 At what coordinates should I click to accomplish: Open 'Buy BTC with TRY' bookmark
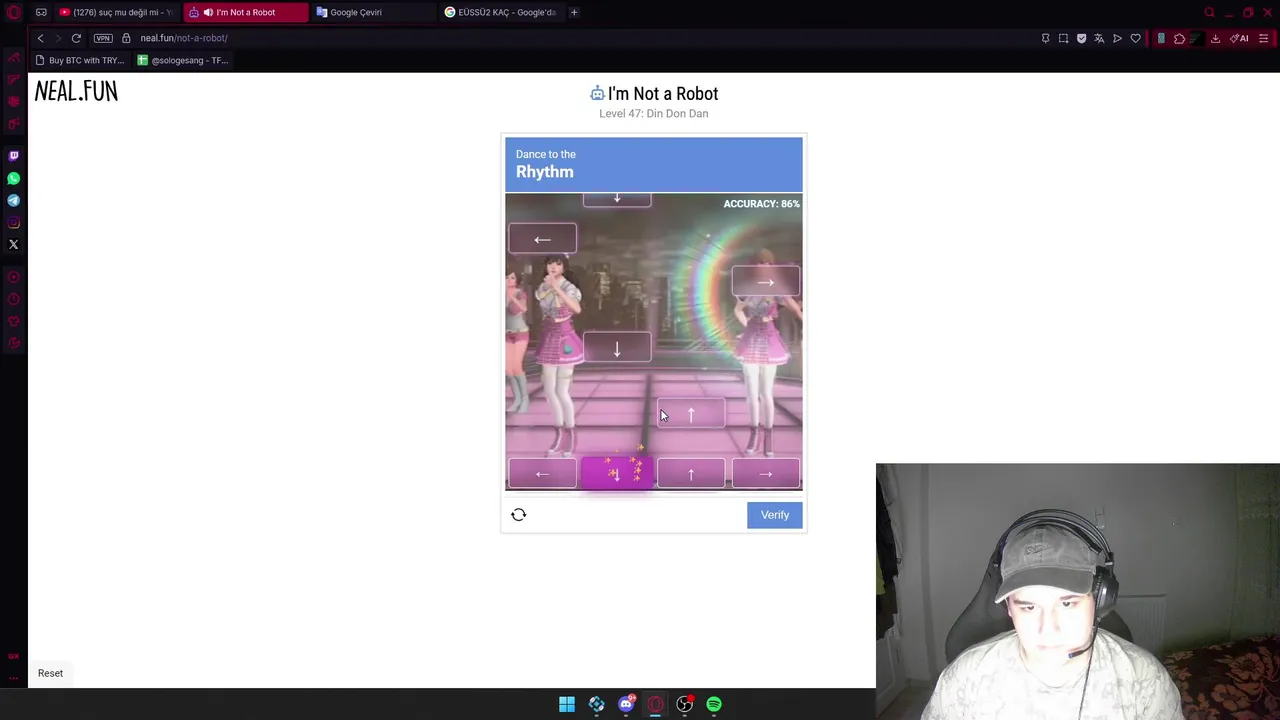(x=80, y=60)
